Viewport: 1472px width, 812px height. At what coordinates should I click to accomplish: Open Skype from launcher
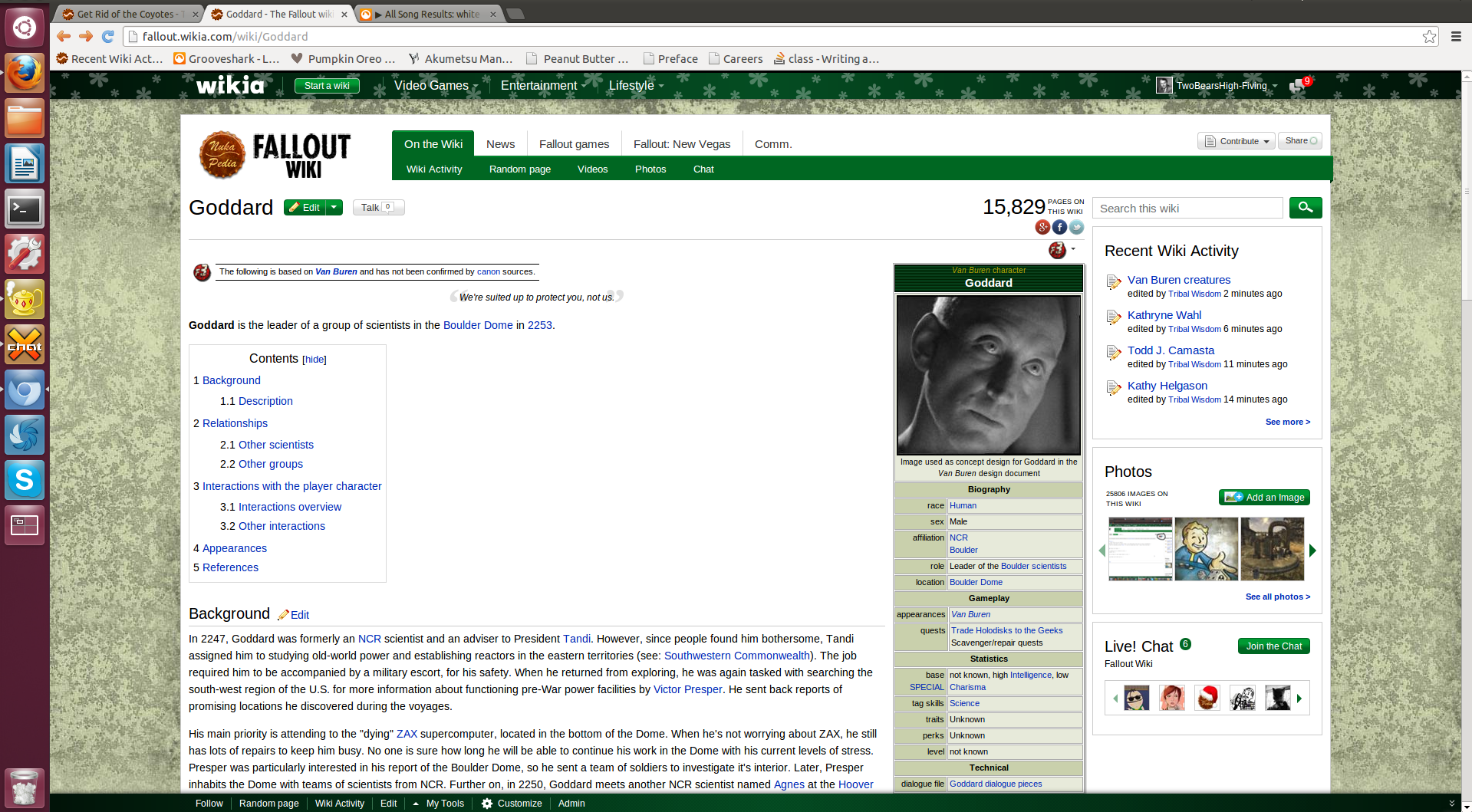point(25,480)
